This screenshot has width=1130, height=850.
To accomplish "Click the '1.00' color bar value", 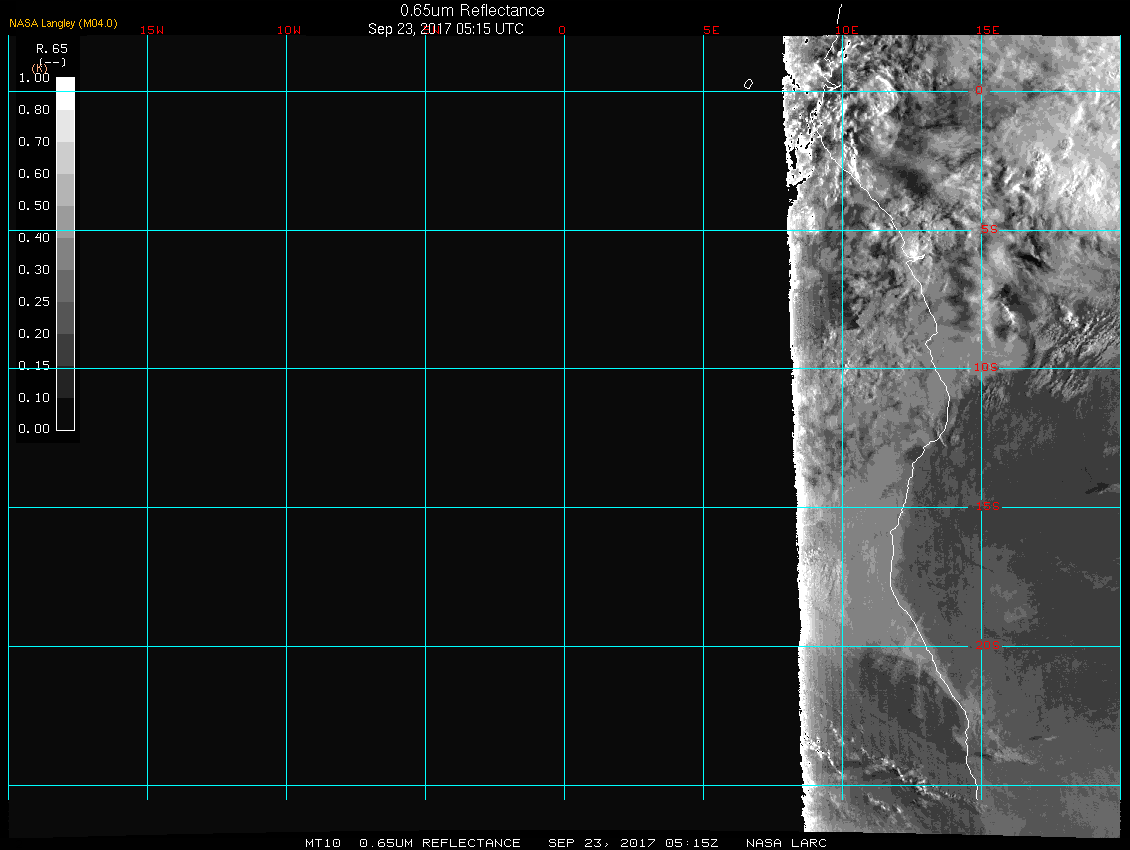I will pos(34,78).
